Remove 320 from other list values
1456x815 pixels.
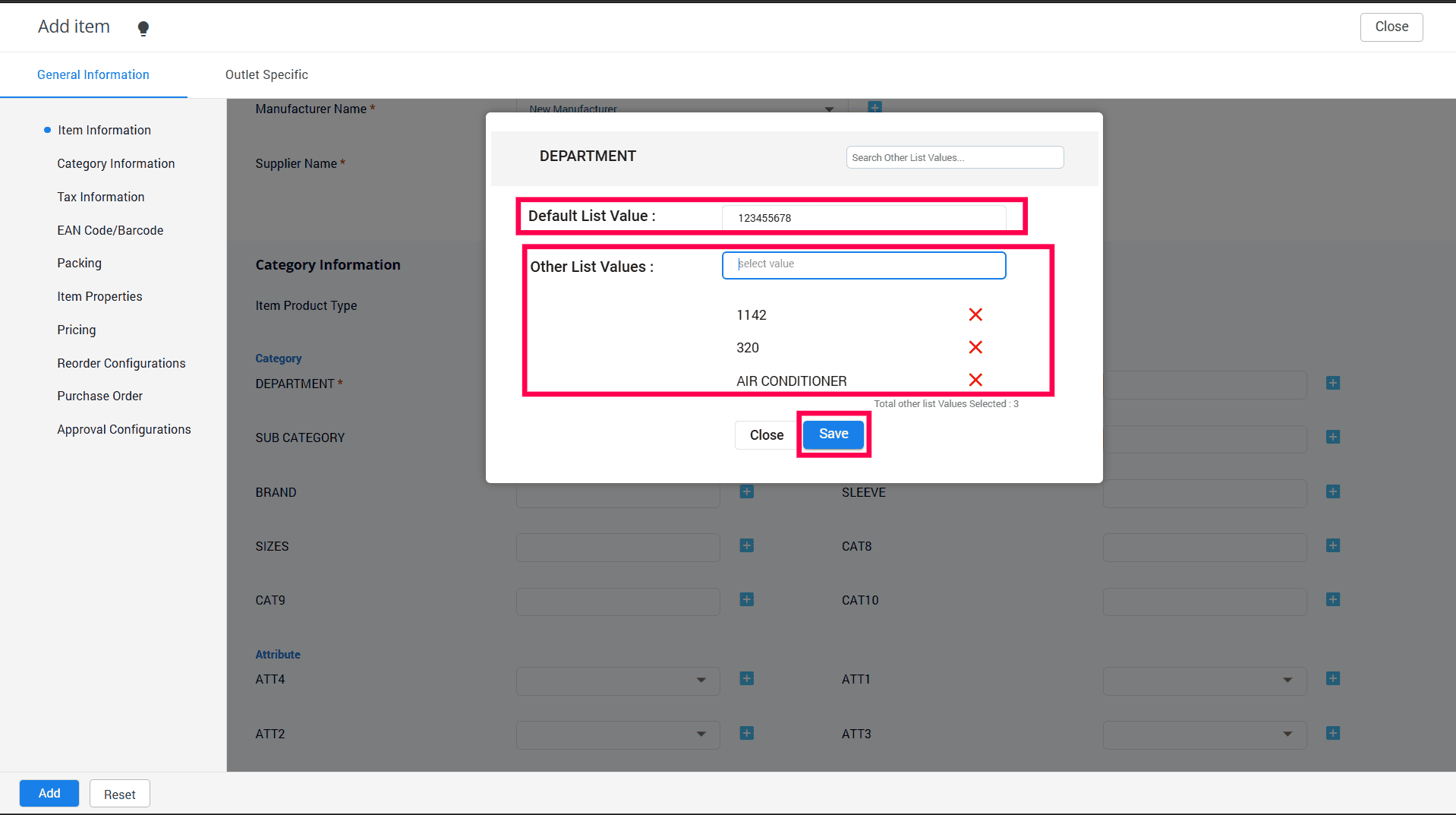point(975,347)
